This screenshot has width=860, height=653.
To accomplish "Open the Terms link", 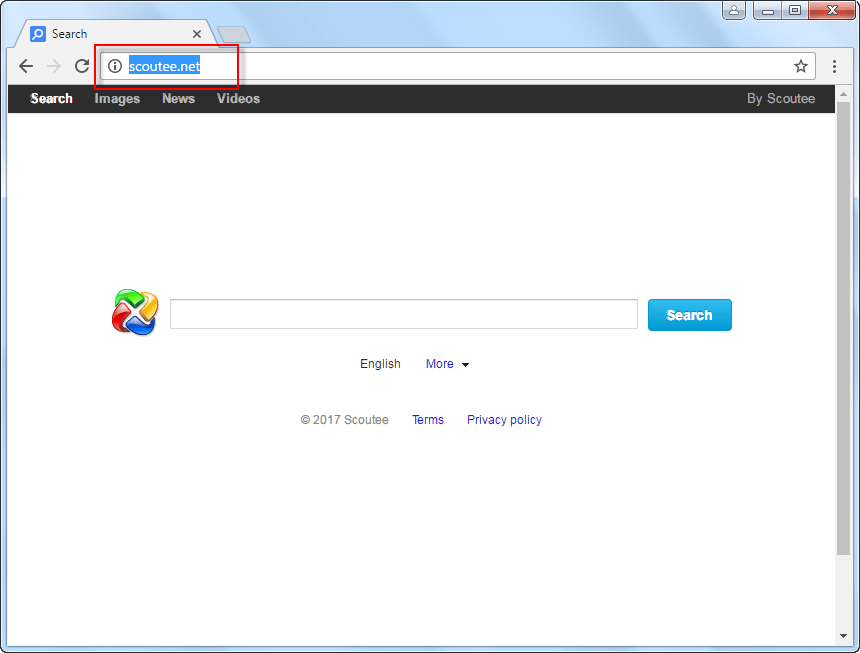I will (428, 420).
